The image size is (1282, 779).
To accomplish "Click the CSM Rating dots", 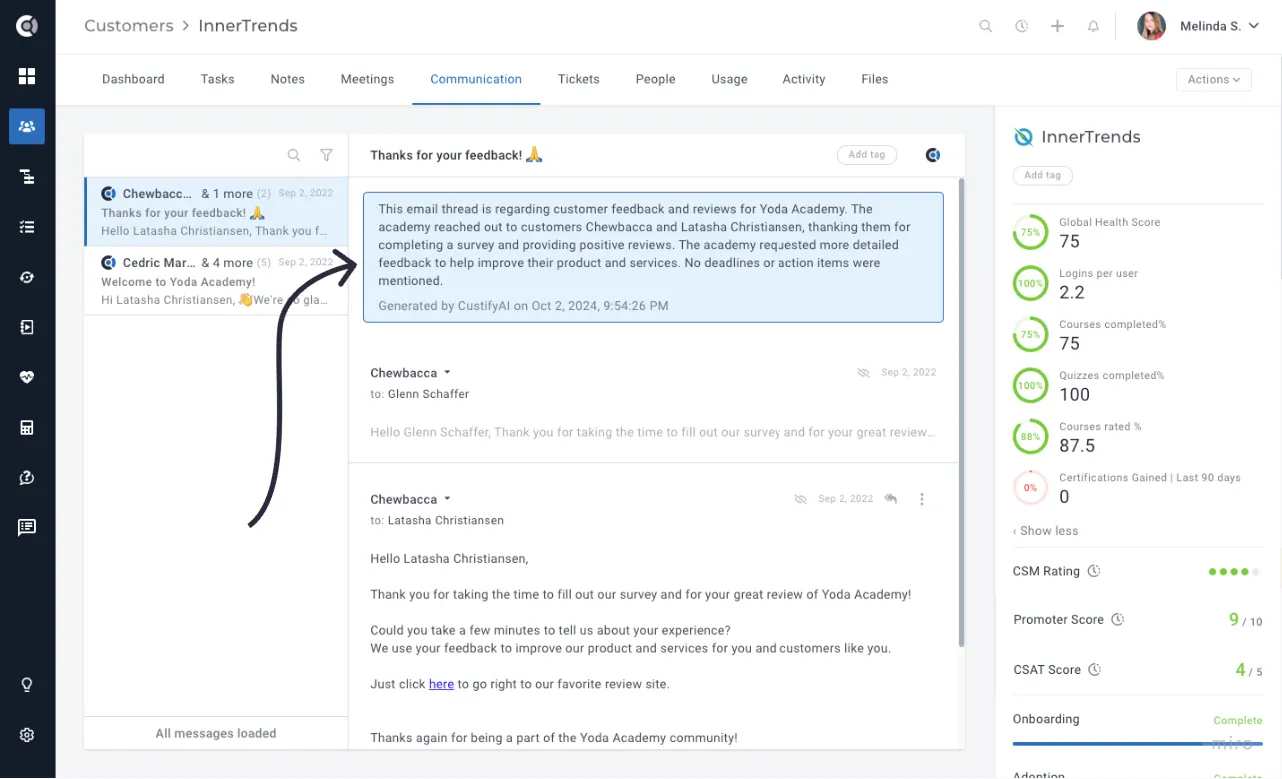I will (x=1234, y=572).
